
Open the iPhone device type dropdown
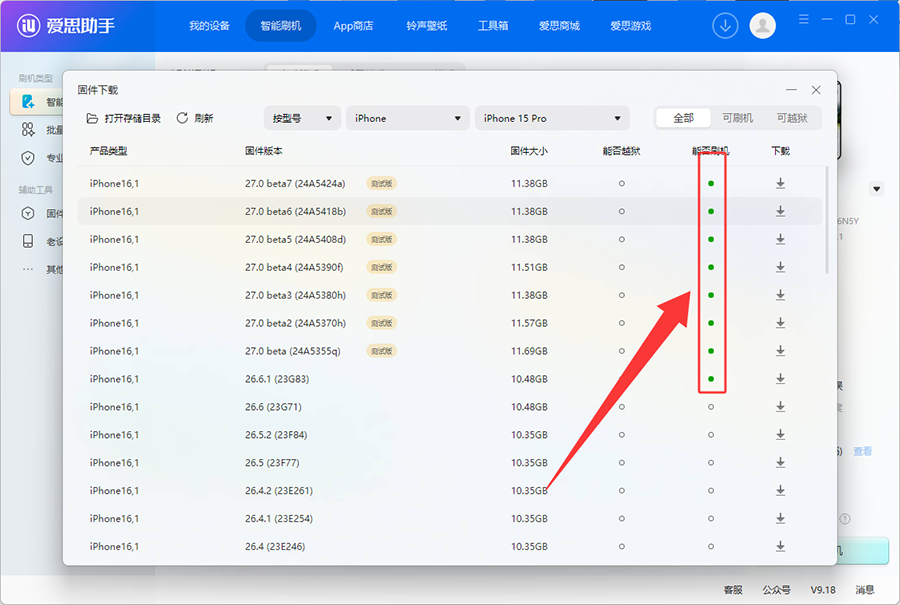click(407, 118)
